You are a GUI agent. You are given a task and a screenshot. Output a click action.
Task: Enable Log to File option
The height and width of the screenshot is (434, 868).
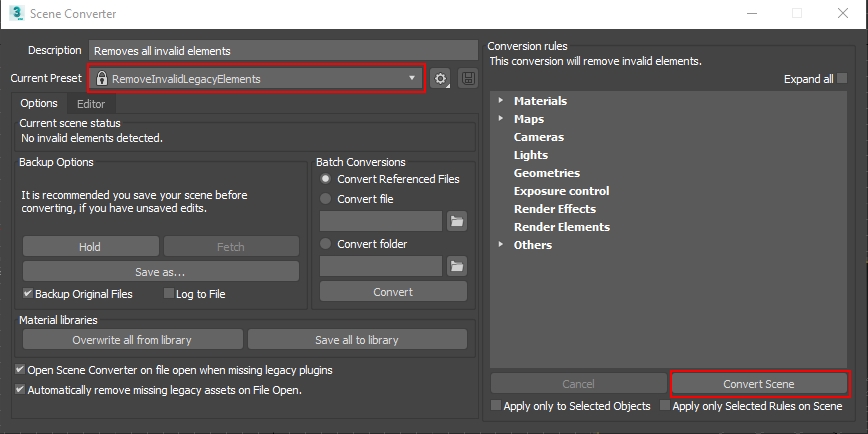click(169, 294)
